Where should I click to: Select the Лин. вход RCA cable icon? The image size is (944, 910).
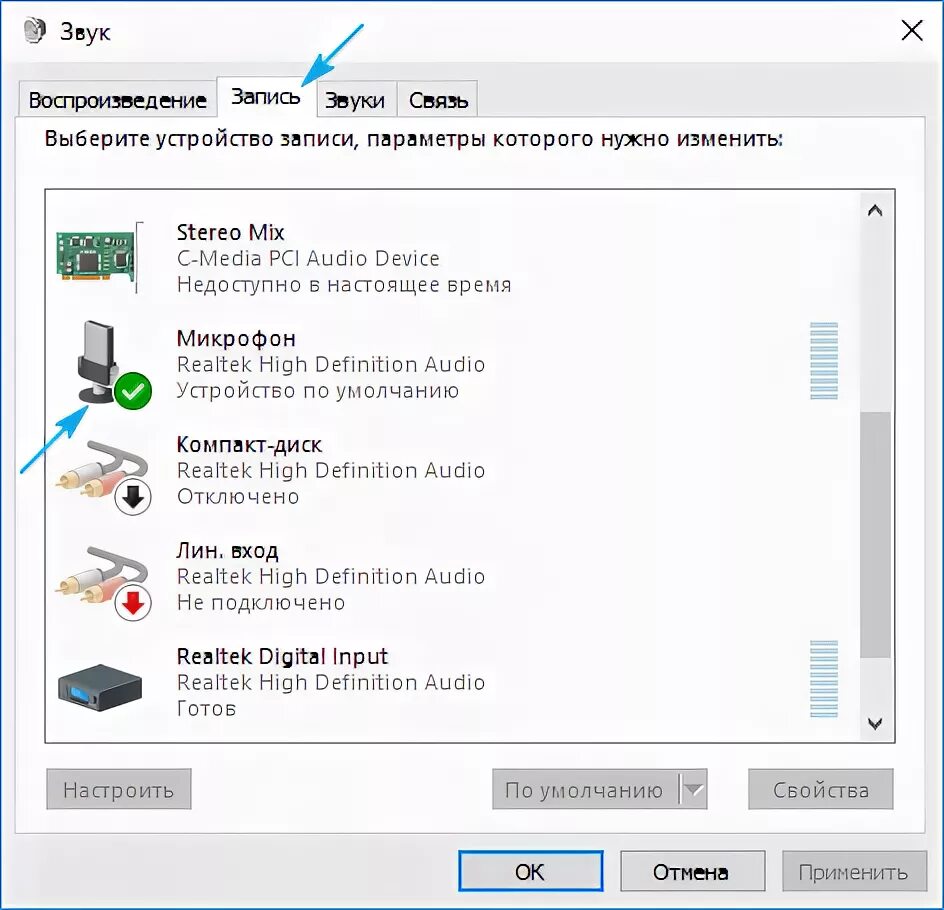tap(104, 583)
